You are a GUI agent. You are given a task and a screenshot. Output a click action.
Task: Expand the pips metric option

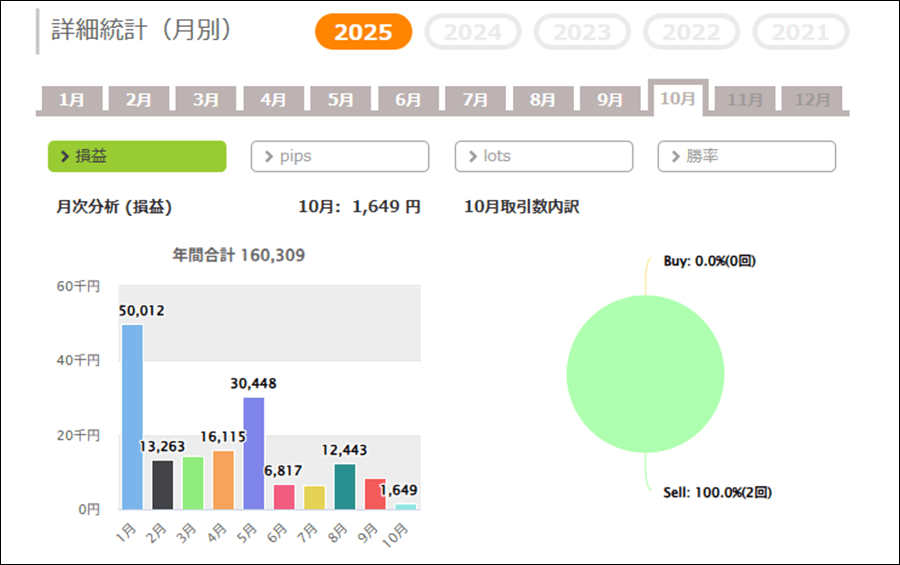click(339, 156)
